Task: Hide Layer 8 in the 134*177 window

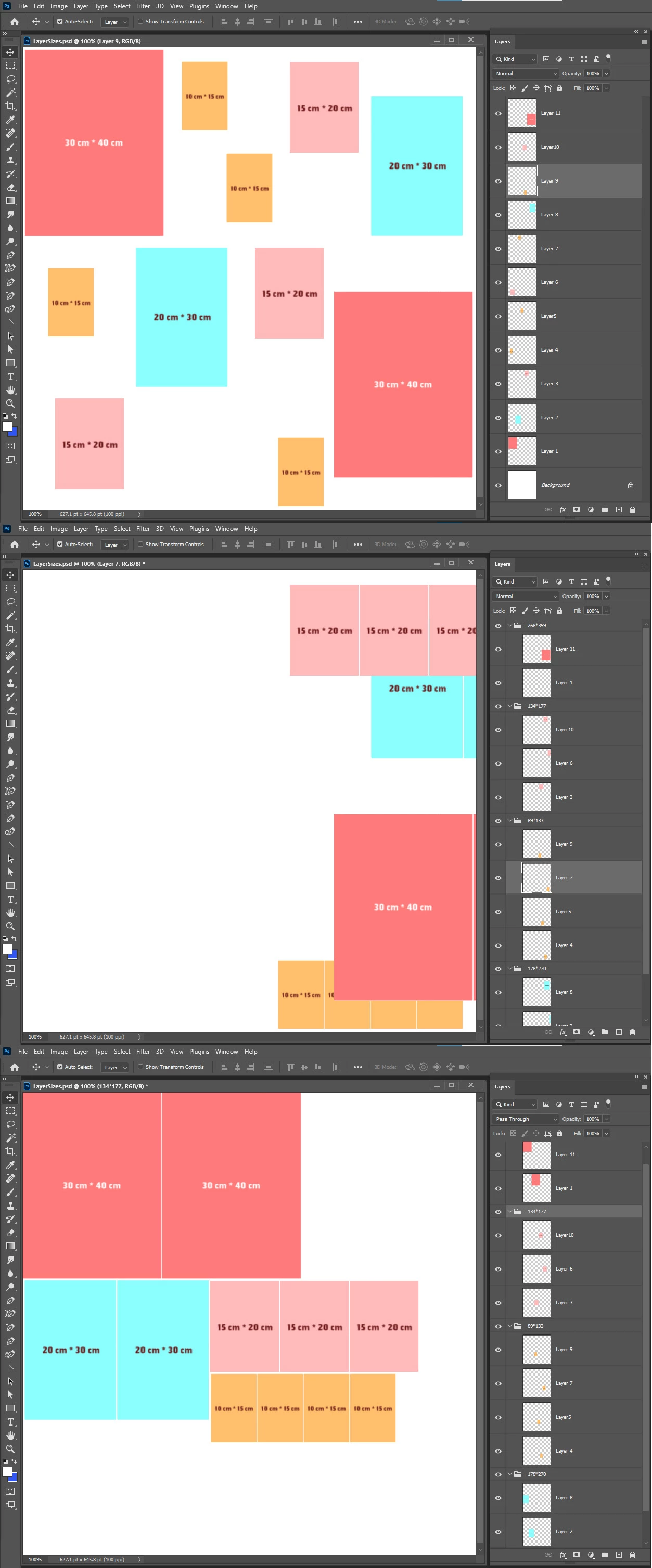Action: 498,1497
